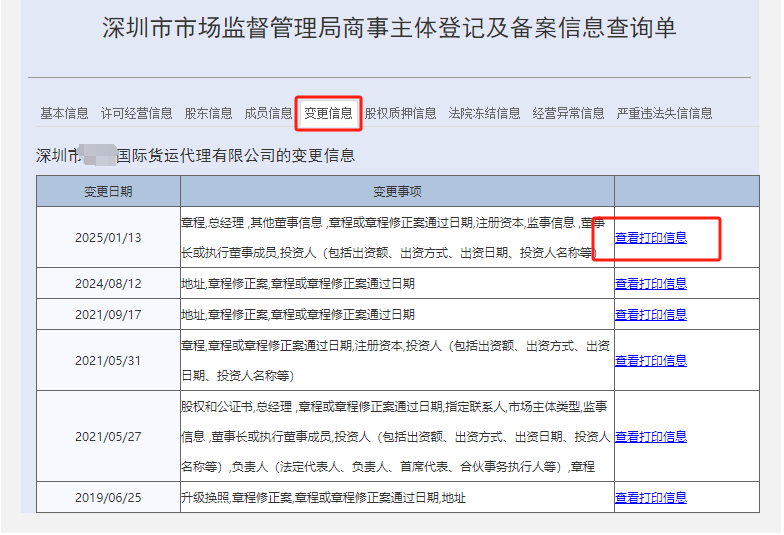
Task: Switch to the 许可经营信息 tab
Action: [136, 113]
